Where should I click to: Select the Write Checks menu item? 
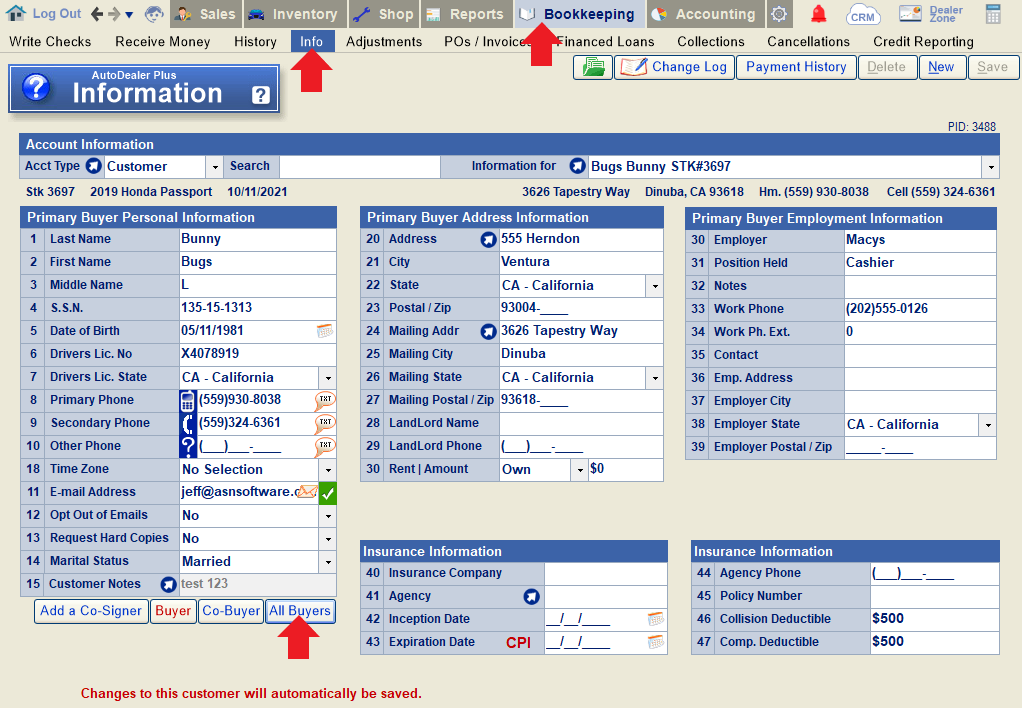(50, 42)
